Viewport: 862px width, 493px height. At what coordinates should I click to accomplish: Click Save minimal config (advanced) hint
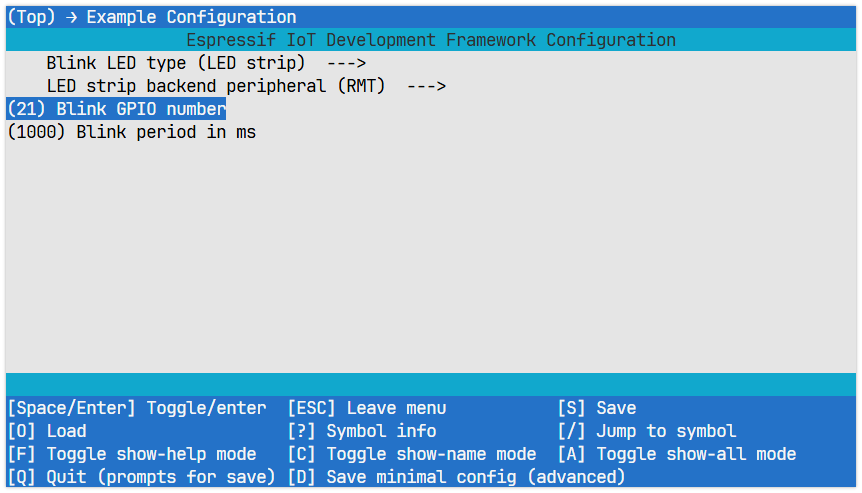tap(456, 477)
